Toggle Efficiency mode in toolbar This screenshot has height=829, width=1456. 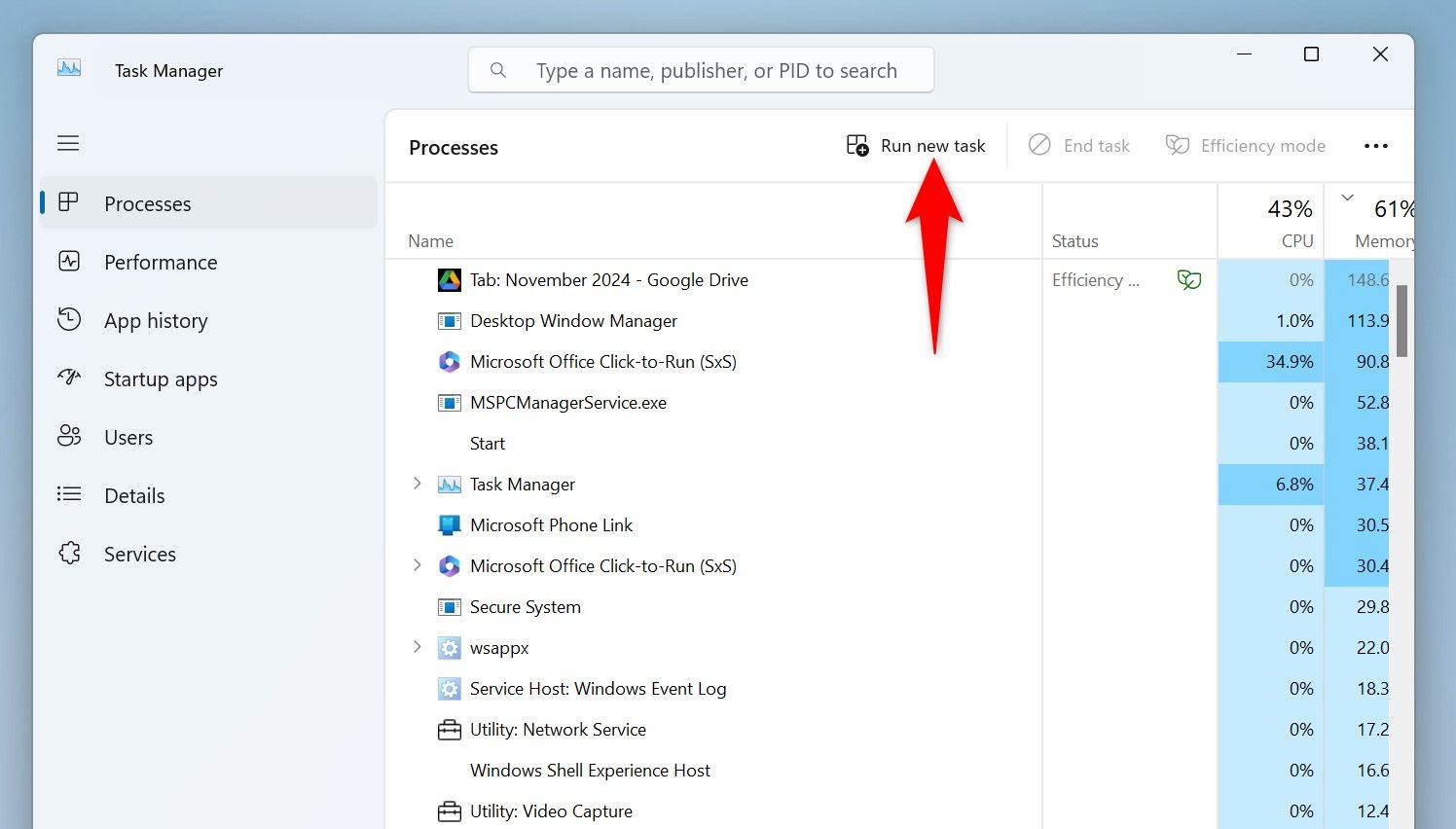[x=1246, y=146]
